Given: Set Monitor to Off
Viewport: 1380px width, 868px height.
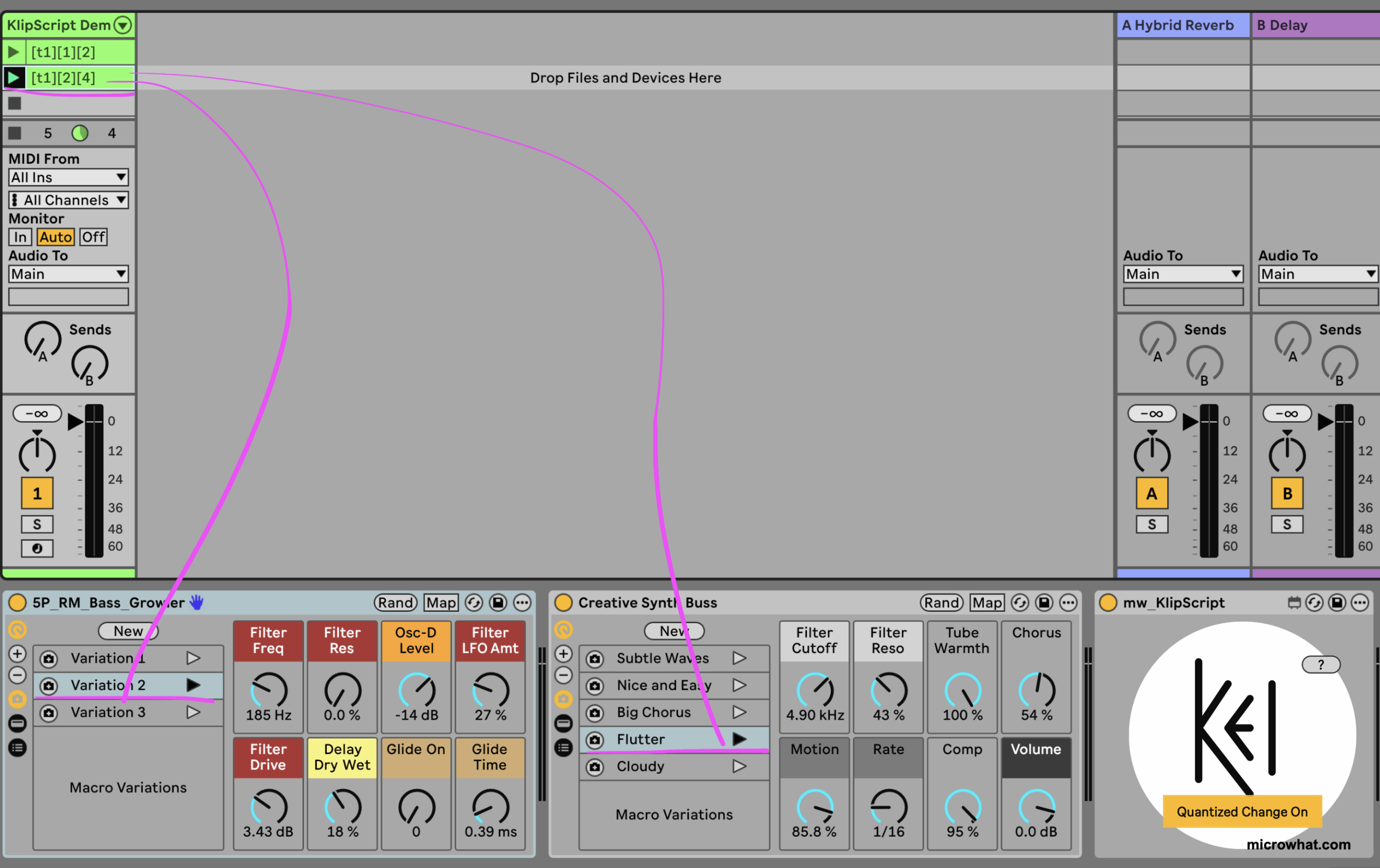Looking at the screenshot, I should click(x=93, y=237).
